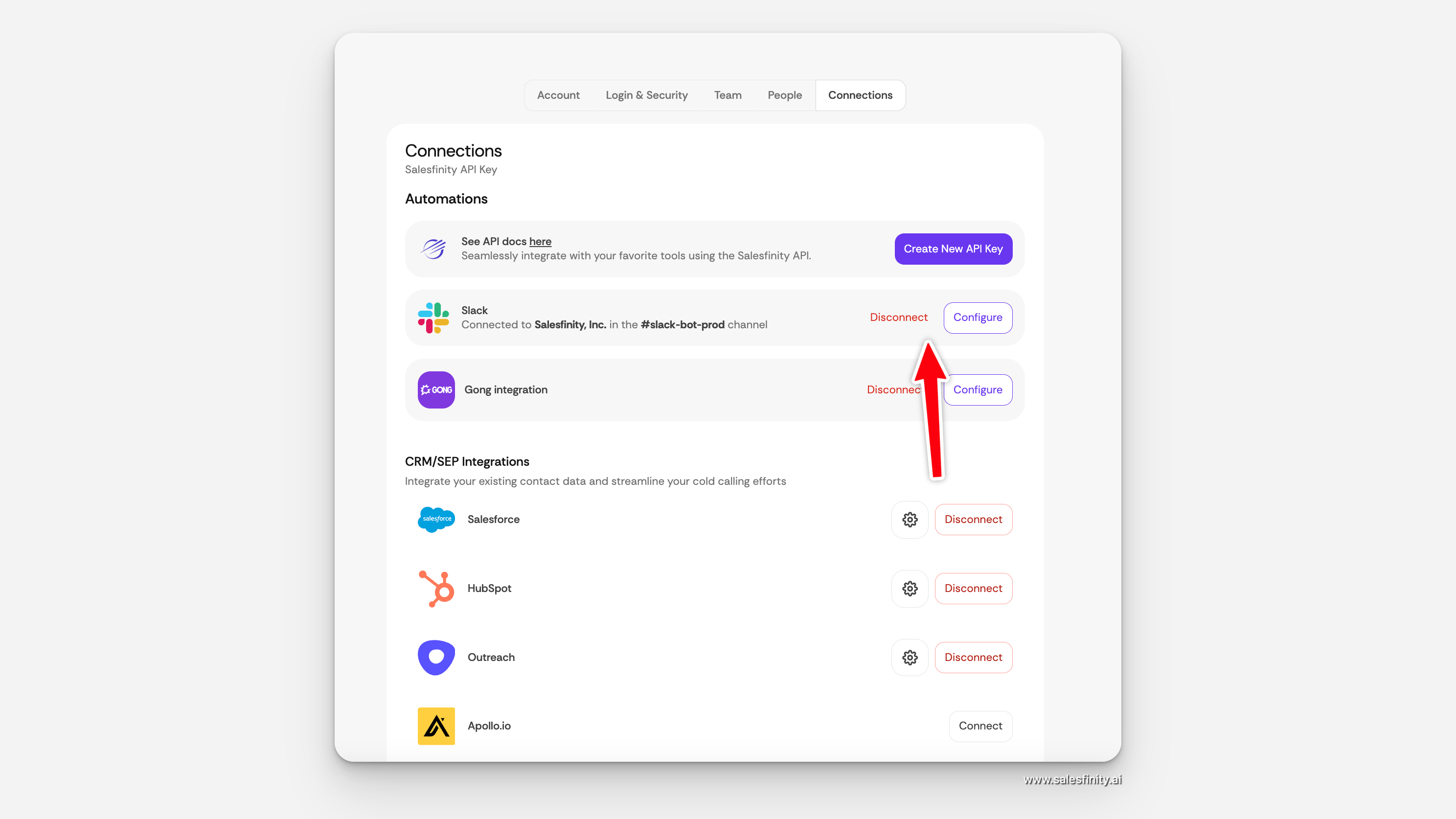The height and width of the screenshot is (819, 1456).
Task: Open HubSpot settings gear icon
Action: tap(910, 589)
